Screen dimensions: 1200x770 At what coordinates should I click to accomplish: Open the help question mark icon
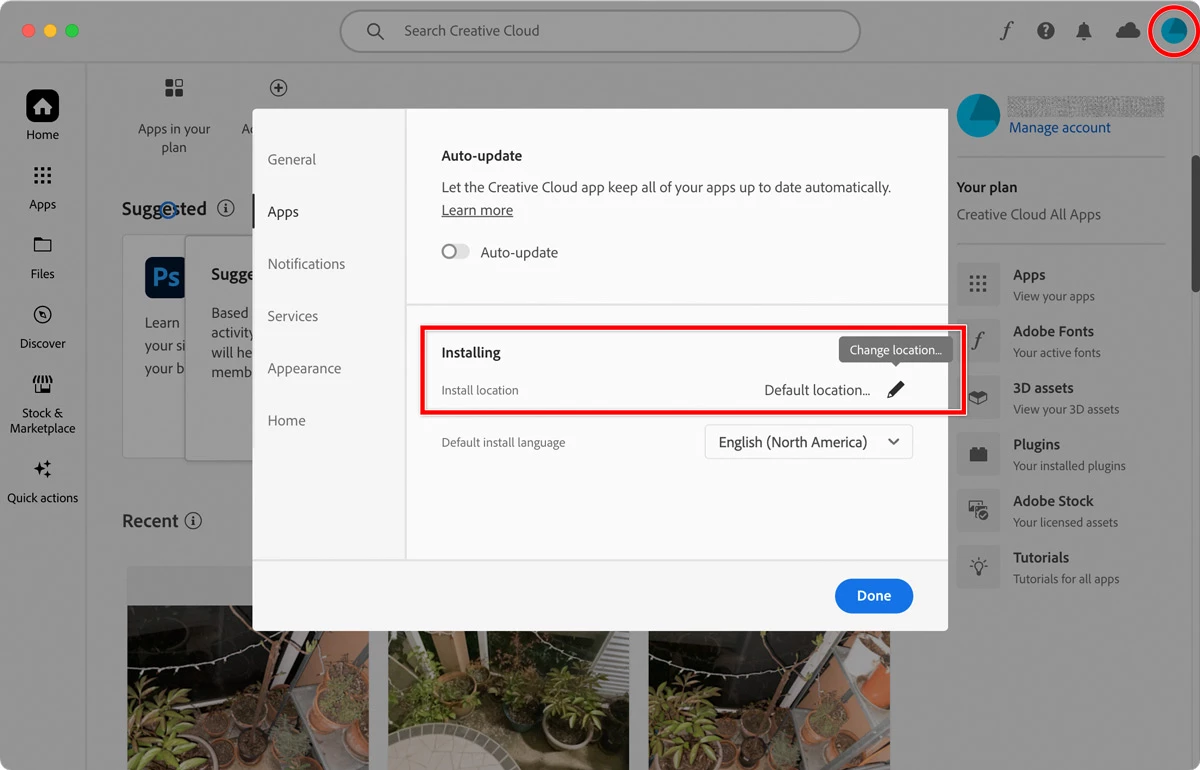click(1046, 31)
